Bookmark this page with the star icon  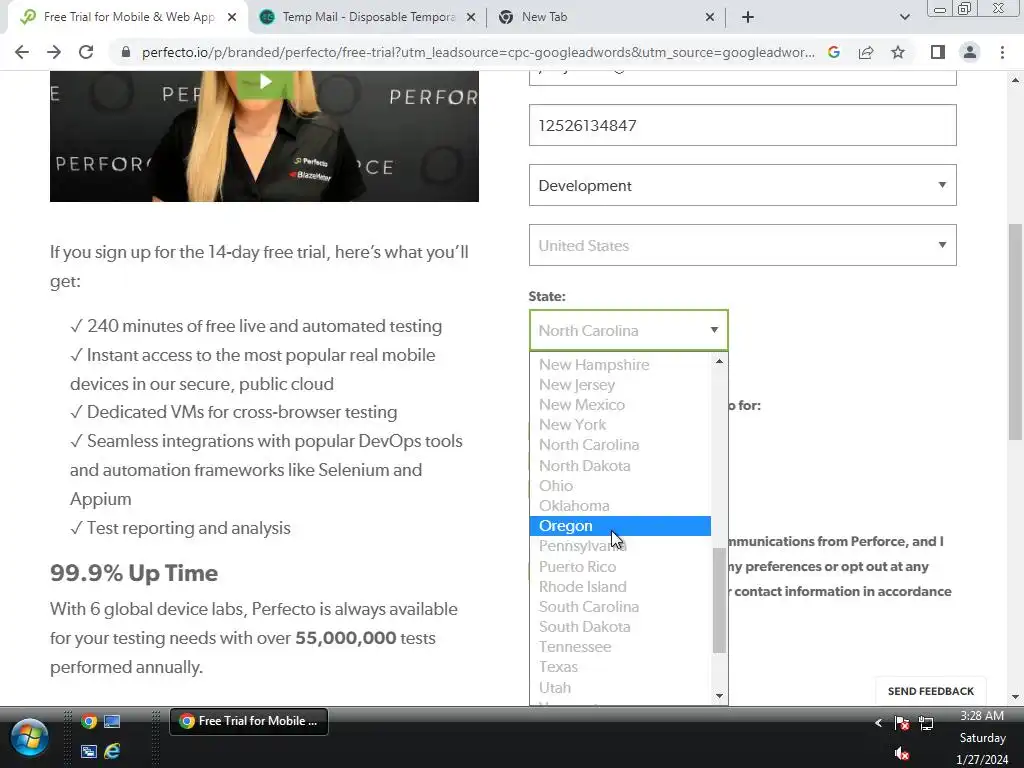coord(898,52)
